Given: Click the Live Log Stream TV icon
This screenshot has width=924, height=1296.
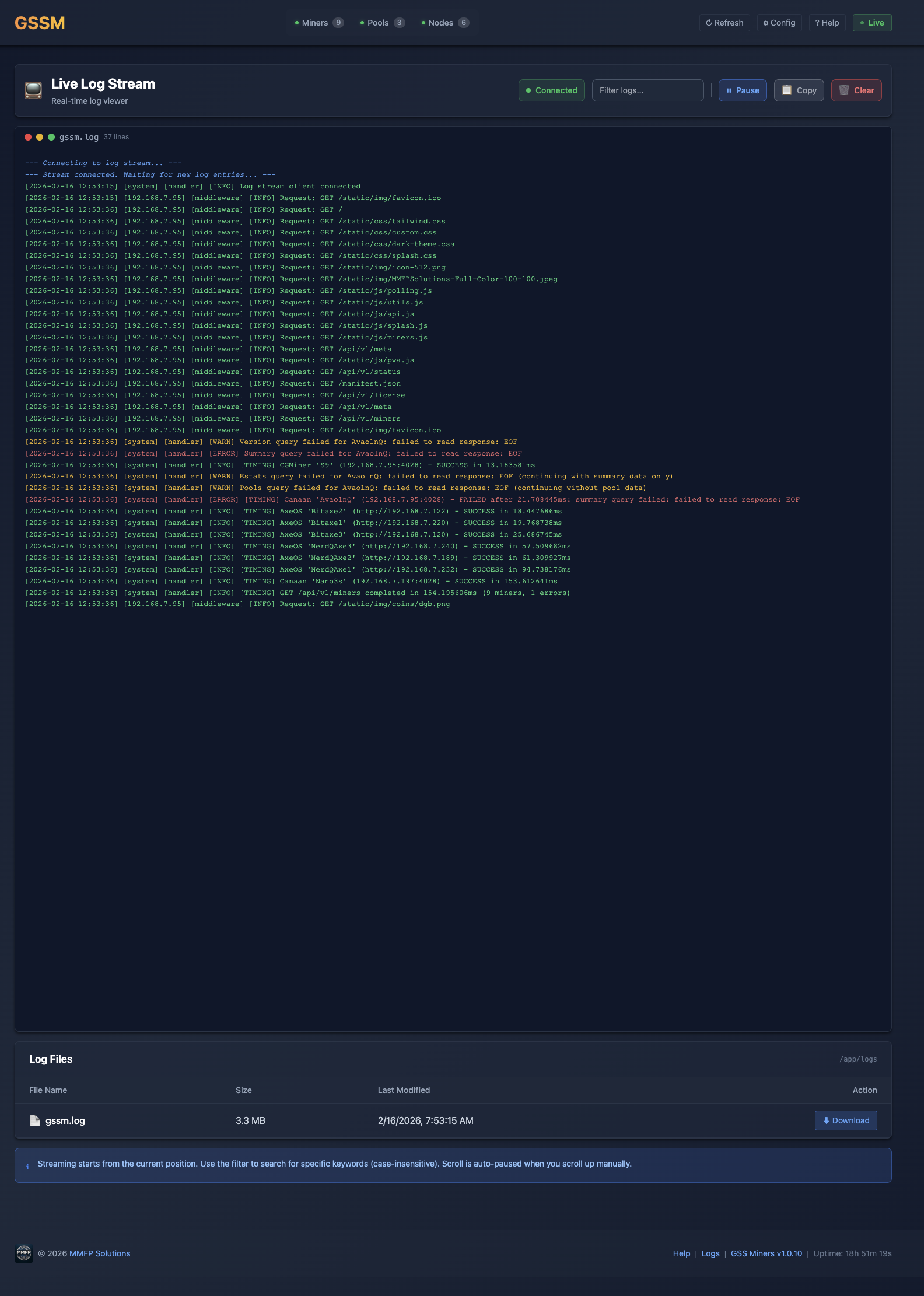Looking at the screenshot, I should click(33, 90).
